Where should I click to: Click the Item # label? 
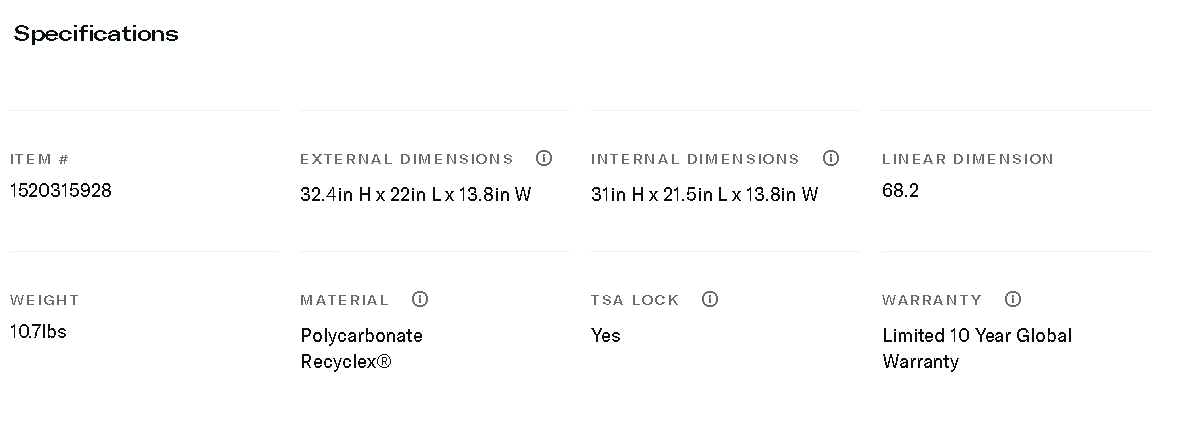(39, 159)
